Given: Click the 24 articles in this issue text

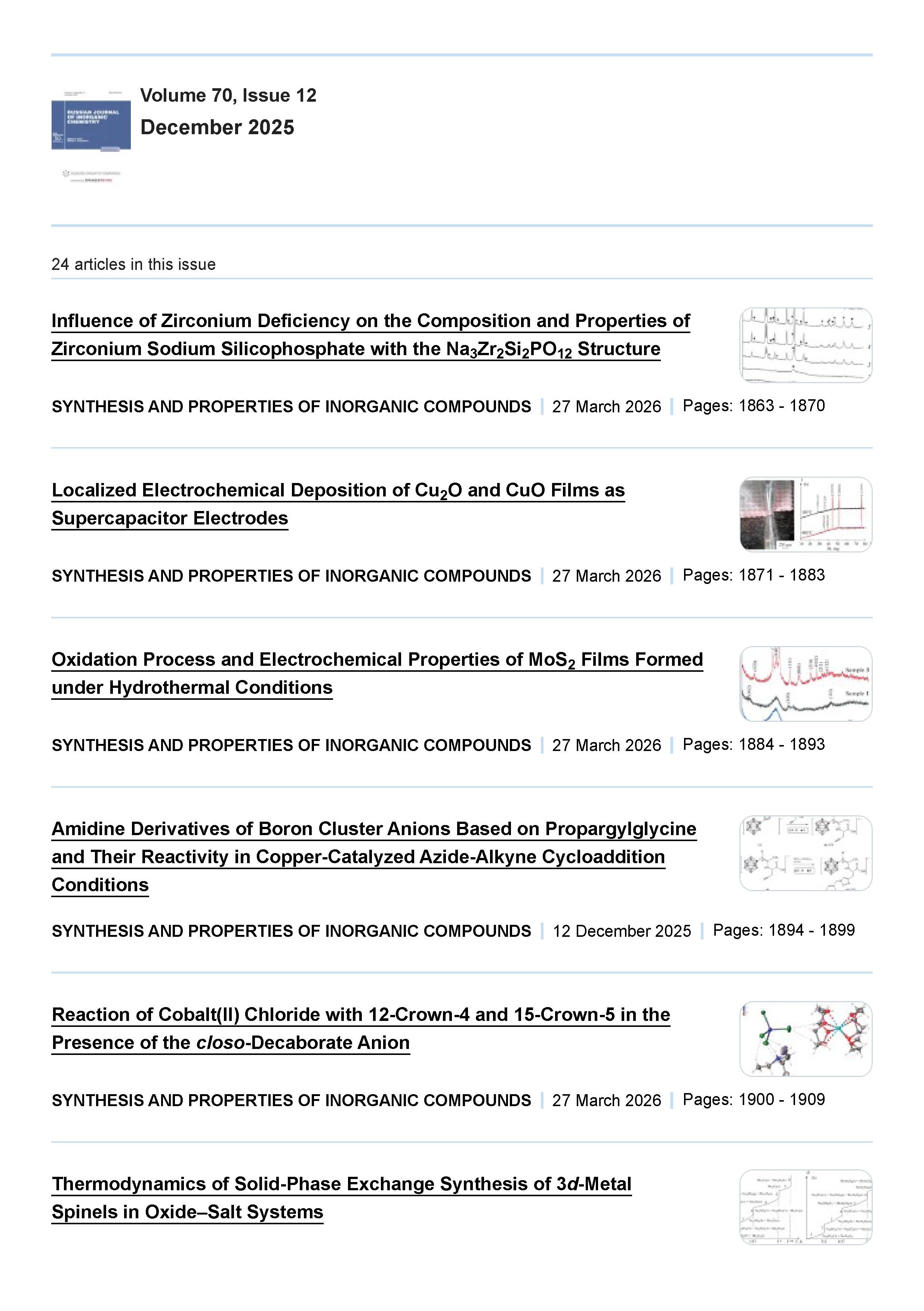Looking at the screenshot, I should [x=134, y=264].
